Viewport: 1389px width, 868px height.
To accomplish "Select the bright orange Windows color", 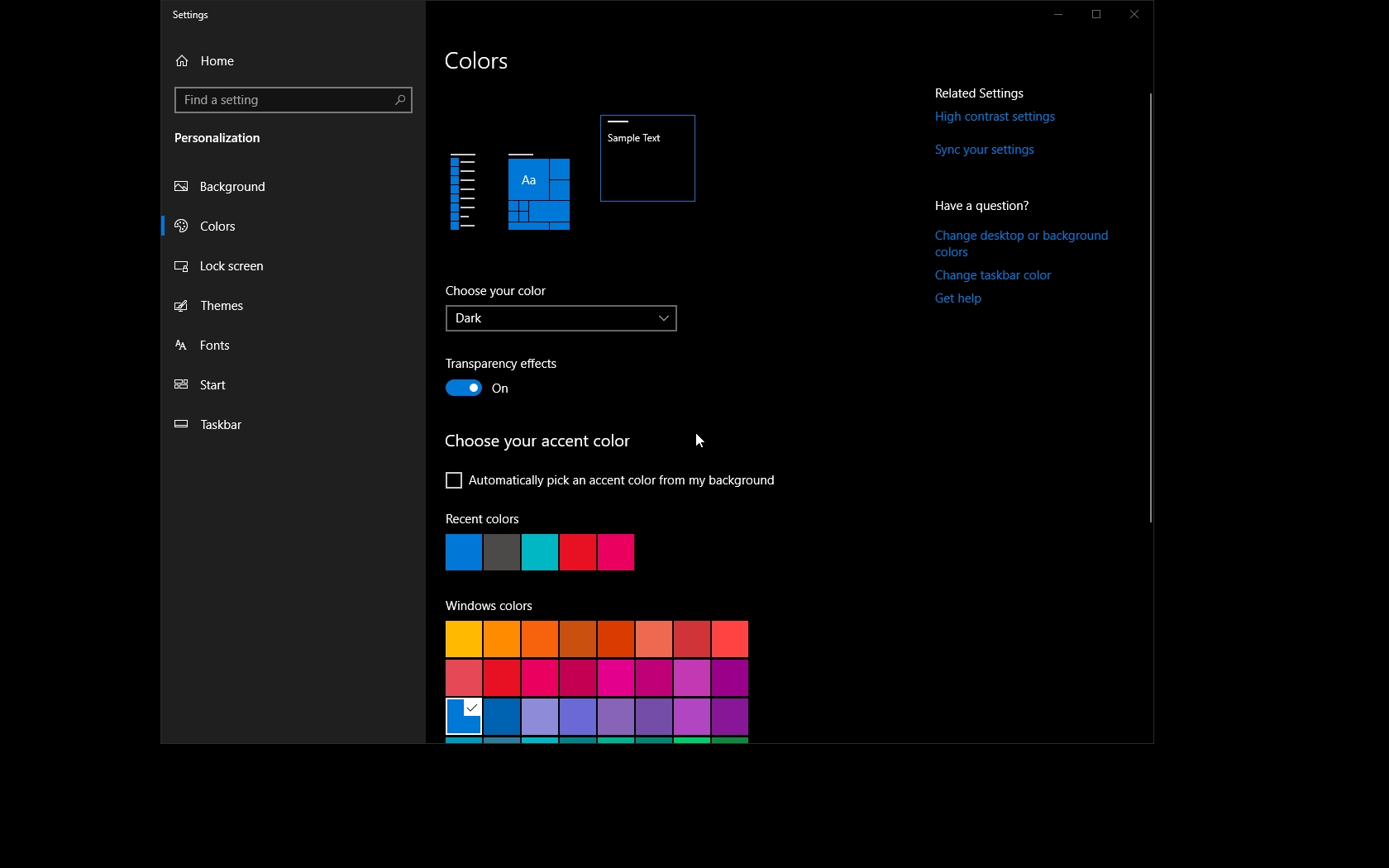I will click(x=540, y=639).
